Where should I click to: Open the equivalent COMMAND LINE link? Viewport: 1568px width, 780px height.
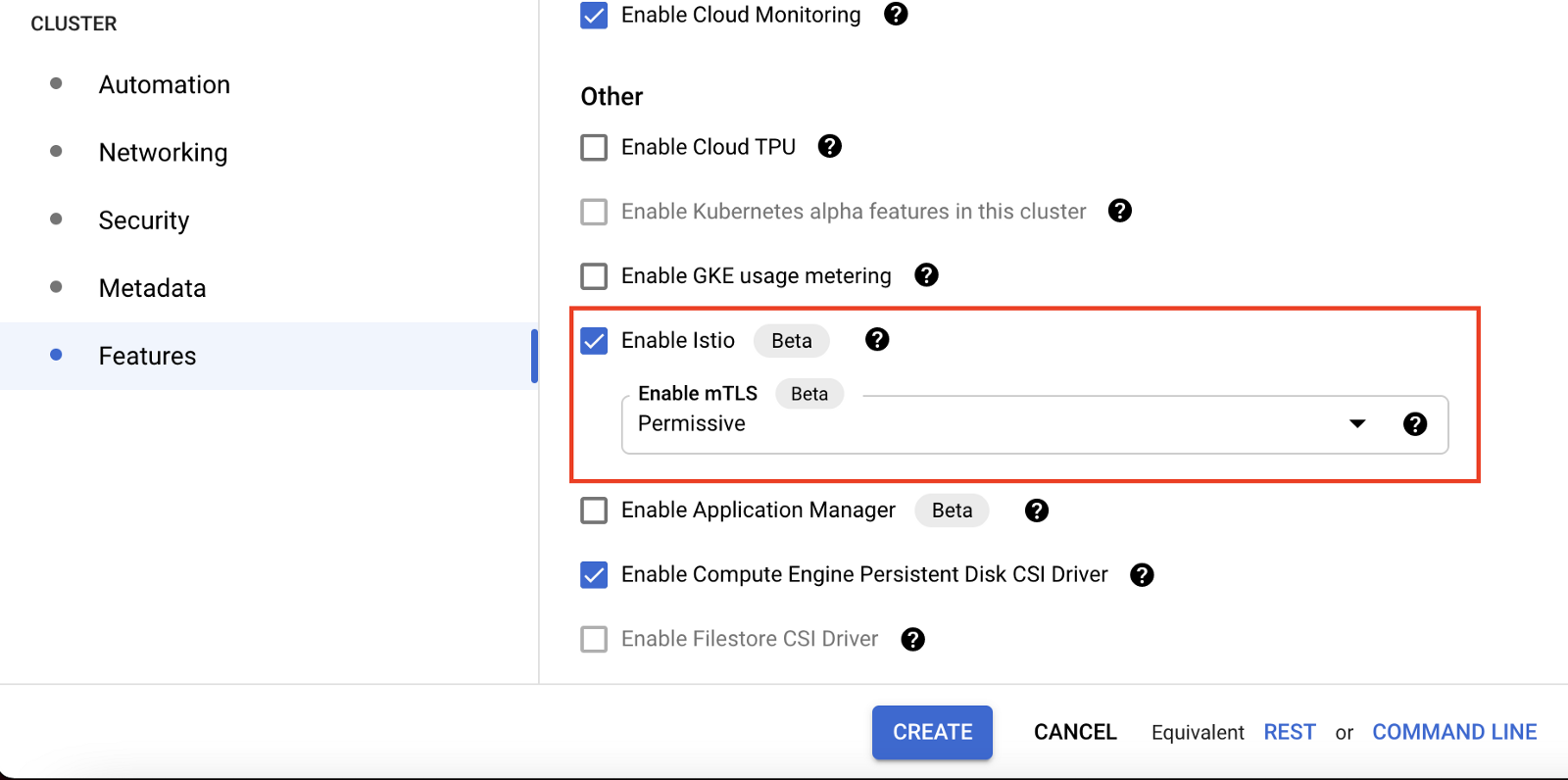(x=1454, y=732)
